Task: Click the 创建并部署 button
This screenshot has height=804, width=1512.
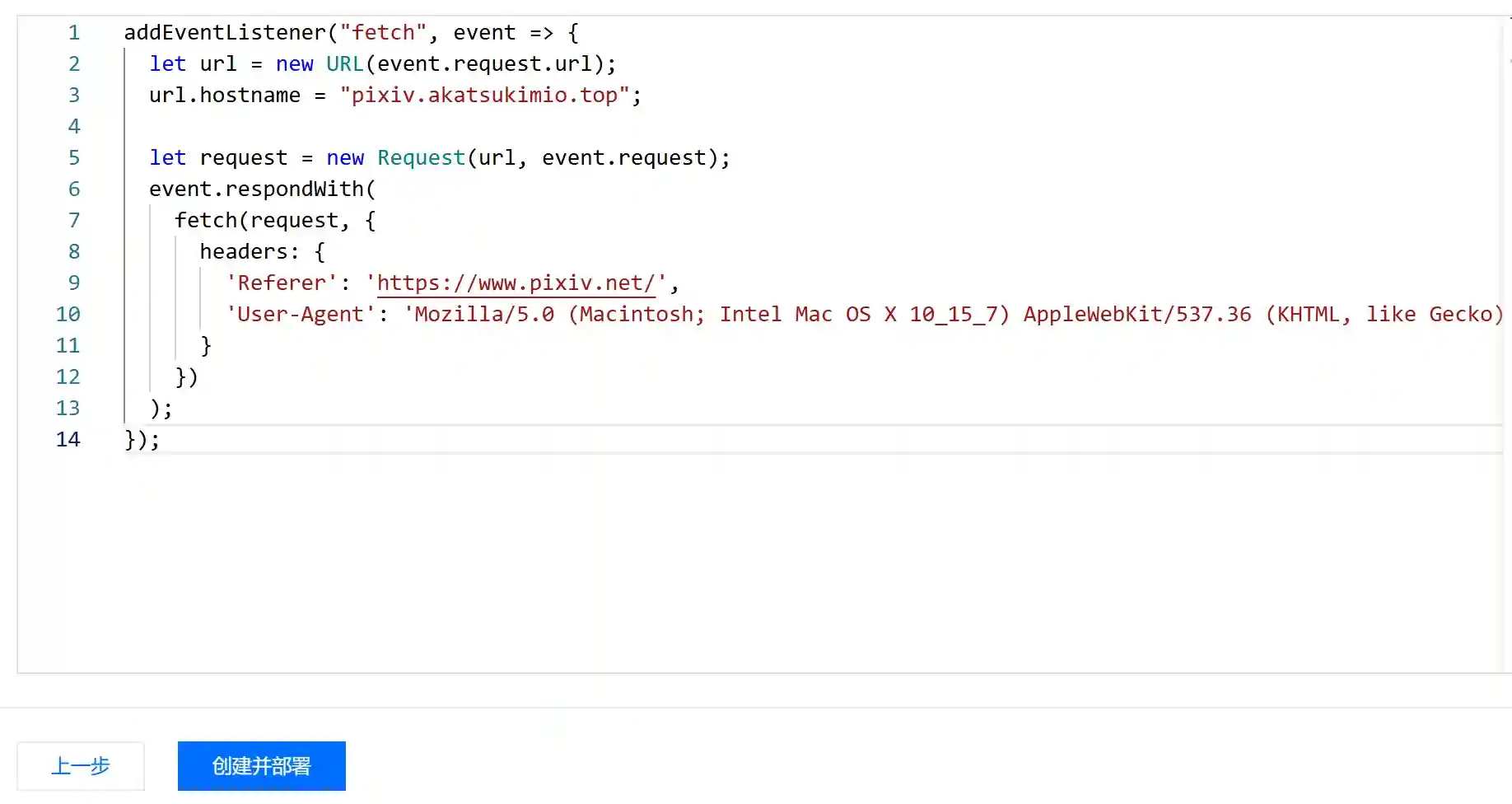Action: [261, 766]
